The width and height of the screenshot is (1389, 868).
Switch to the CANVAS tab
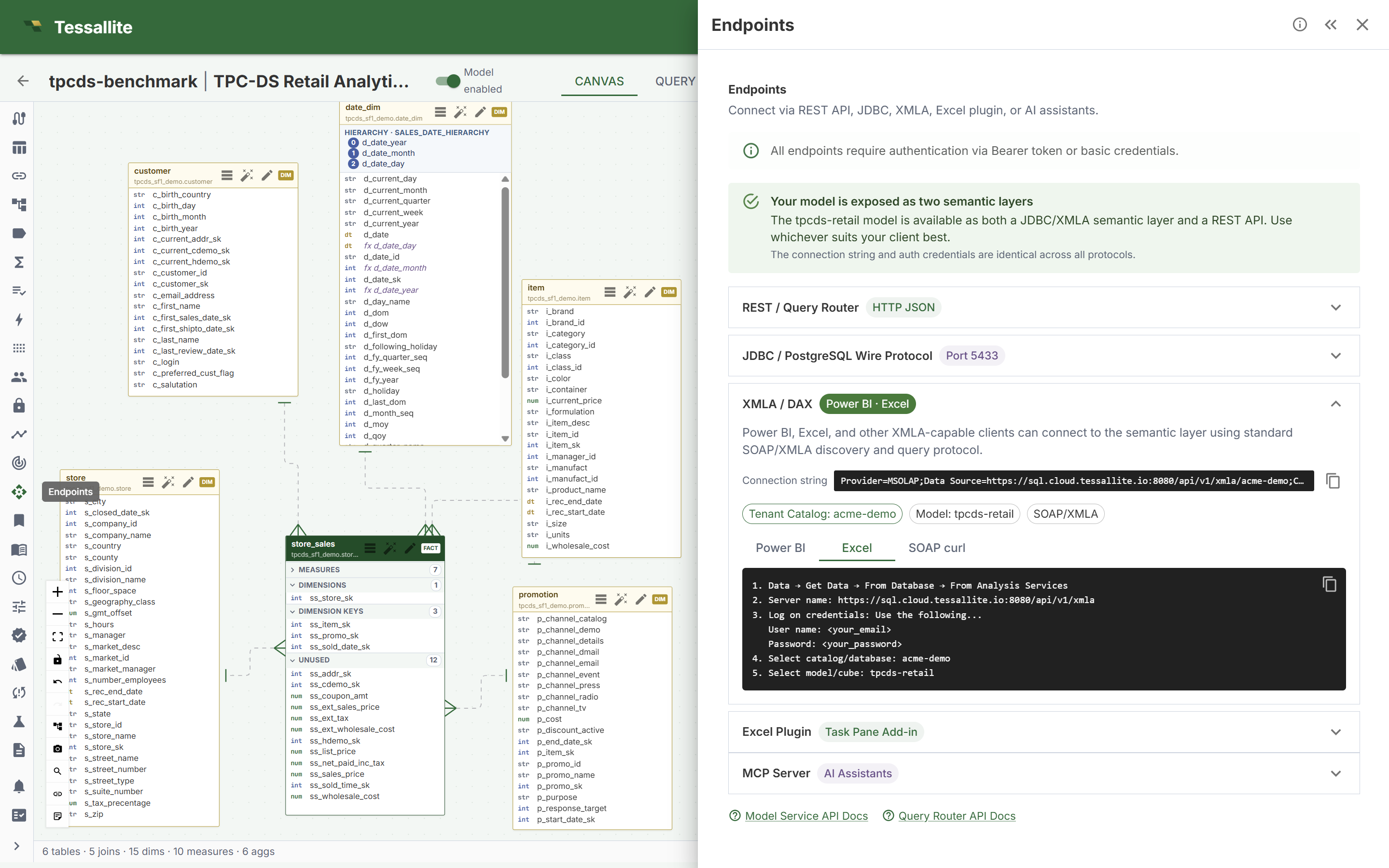click(x=599, y=81)
